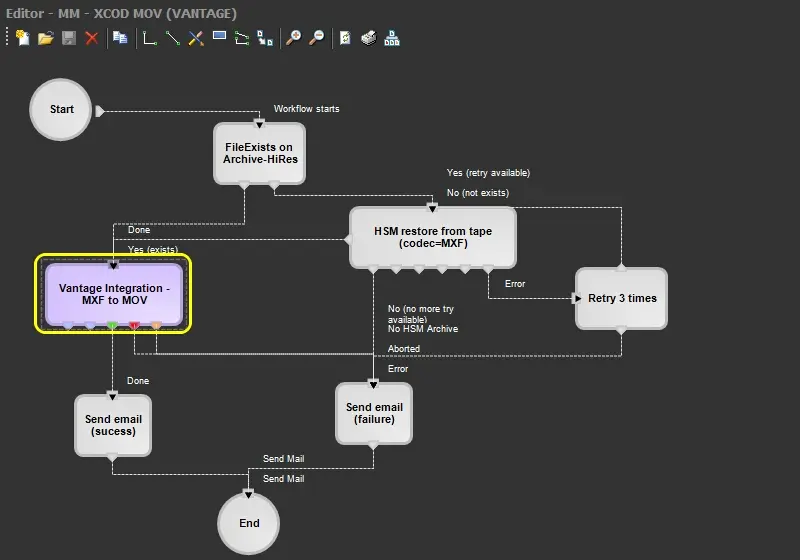Select the blue rectangle node tool

[x=219, y=38]
